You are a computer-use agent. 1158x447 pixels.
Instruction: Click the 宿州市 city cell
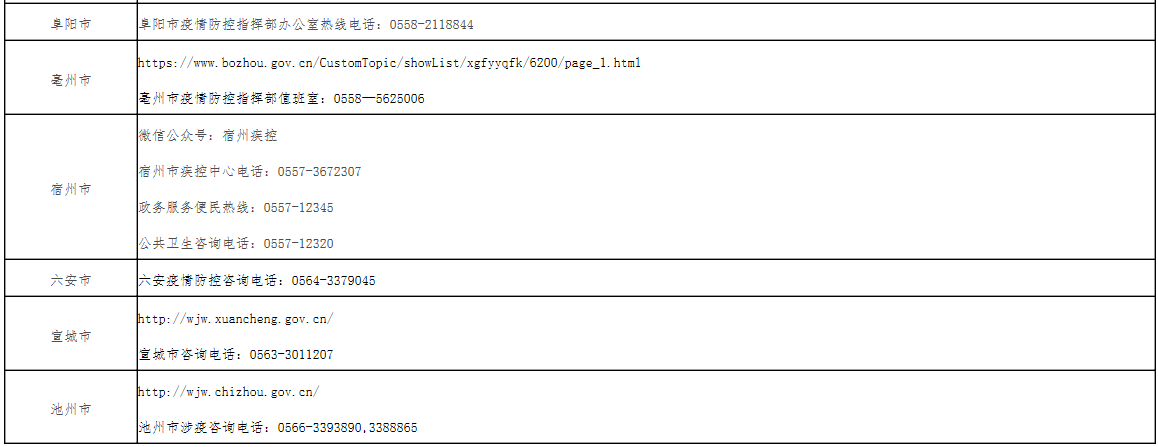71,188
